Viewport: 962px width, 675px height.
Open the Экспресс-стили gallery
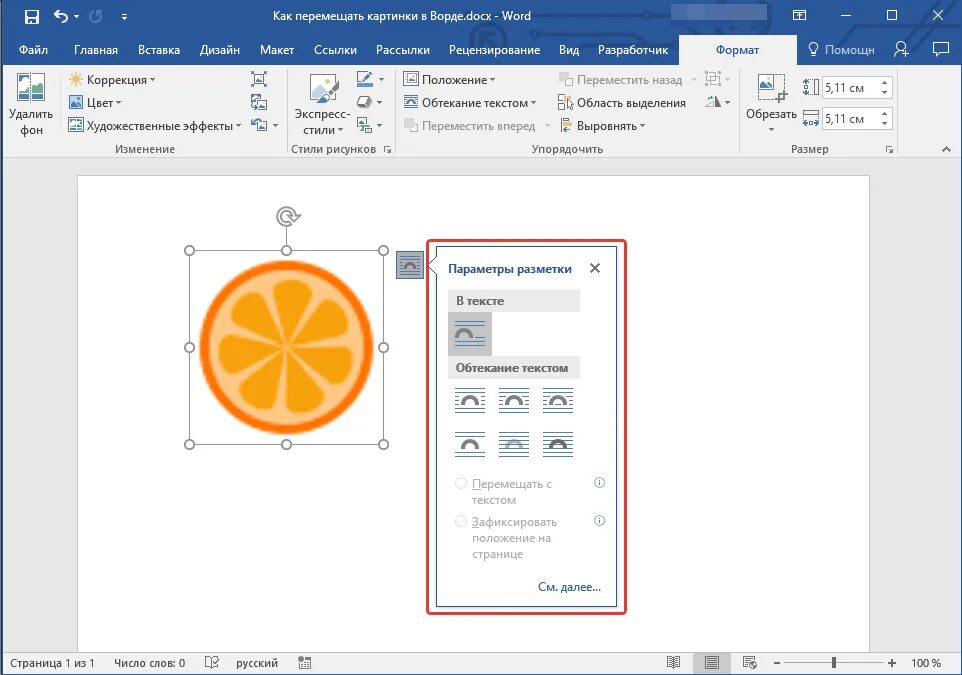(322, 104)
